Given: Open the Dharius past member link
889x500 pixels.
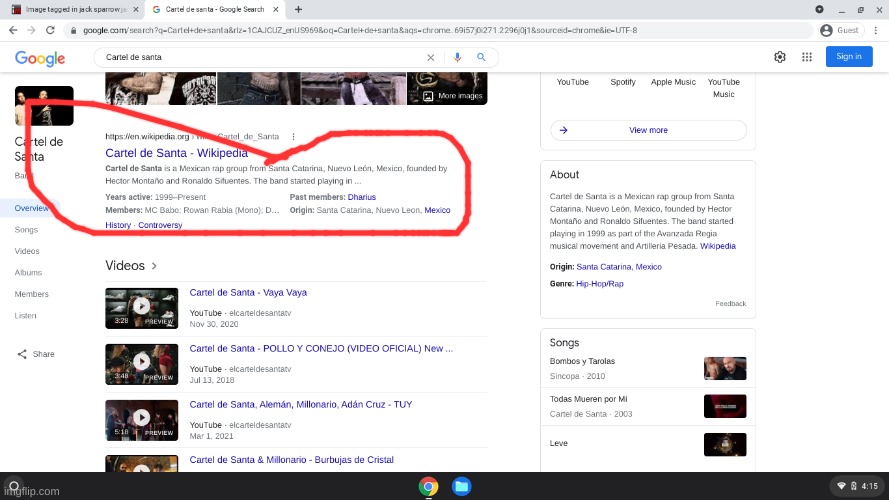Looking at the screenshot, I should click(x=362, y=197).
